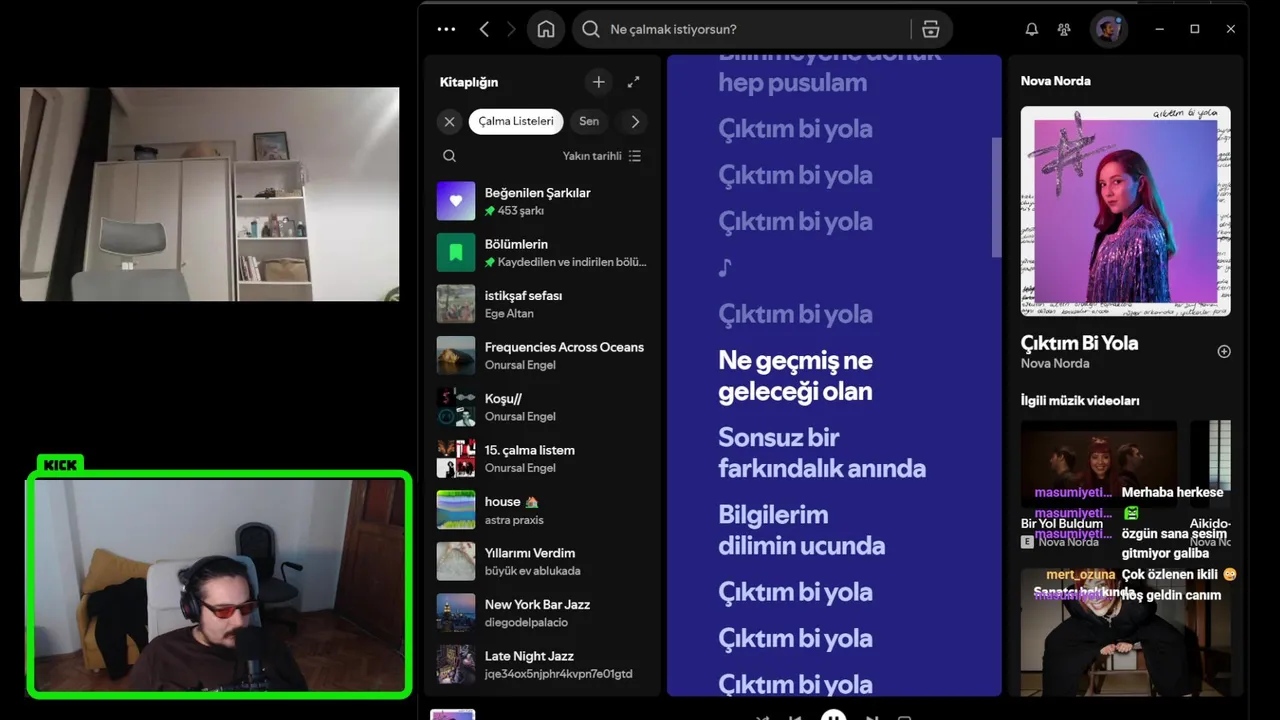Click the pause button in the player bar

click(833, 716)
